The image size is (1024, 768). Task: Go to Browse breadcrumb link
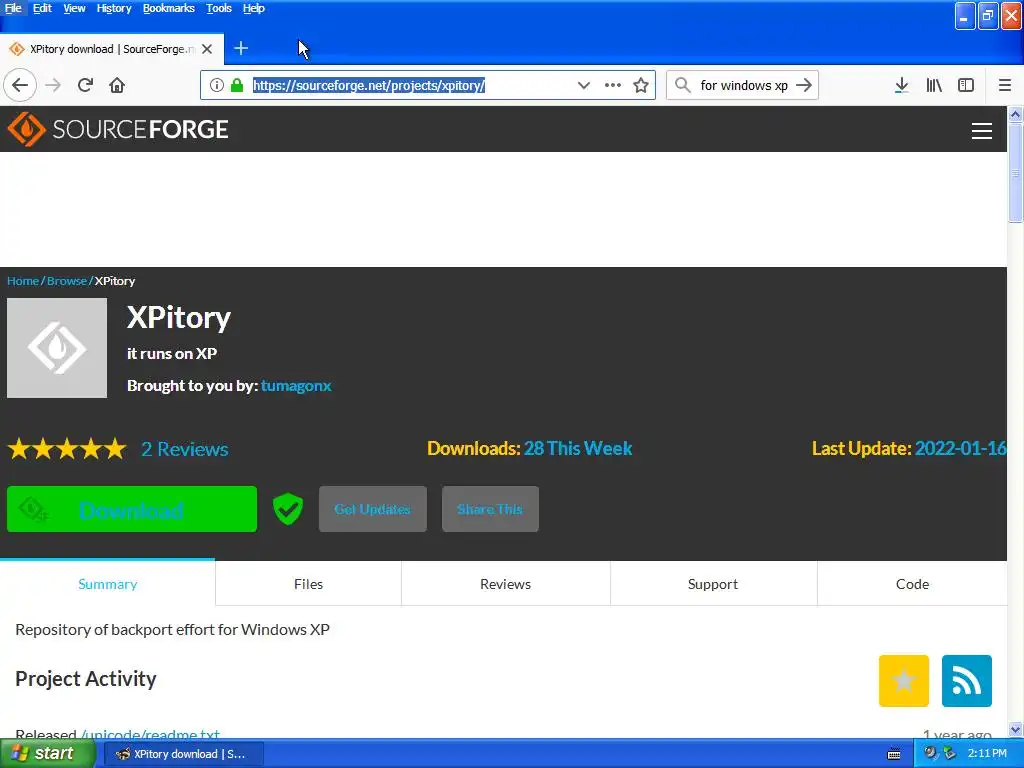[x=67, y=281]
